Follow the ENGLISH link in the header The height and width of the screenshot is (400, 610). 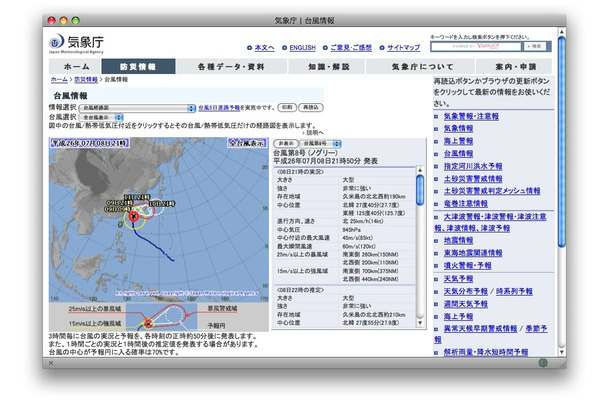coord(300,48)
